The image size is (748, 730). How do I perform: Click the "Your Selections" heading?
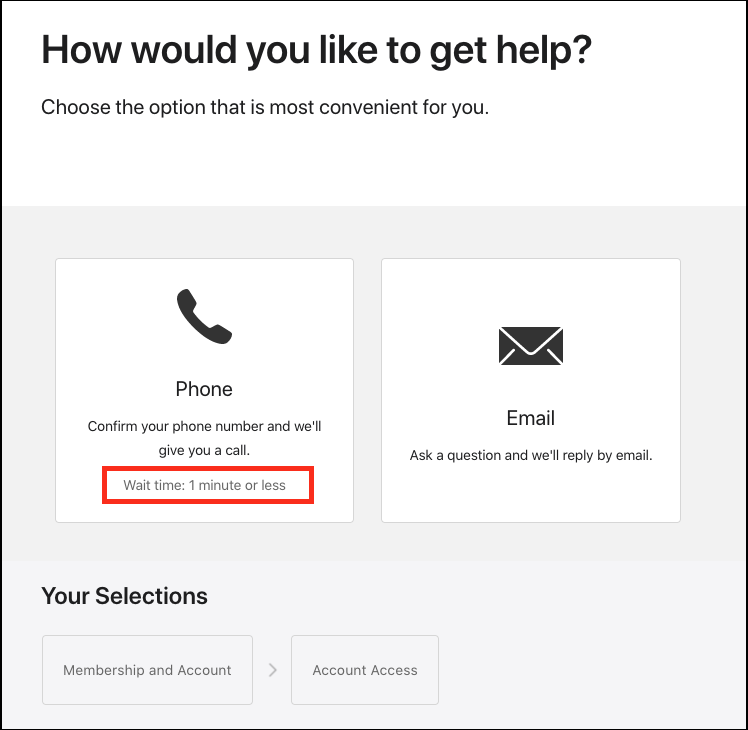pyautogui.click(x=124, y=596)
